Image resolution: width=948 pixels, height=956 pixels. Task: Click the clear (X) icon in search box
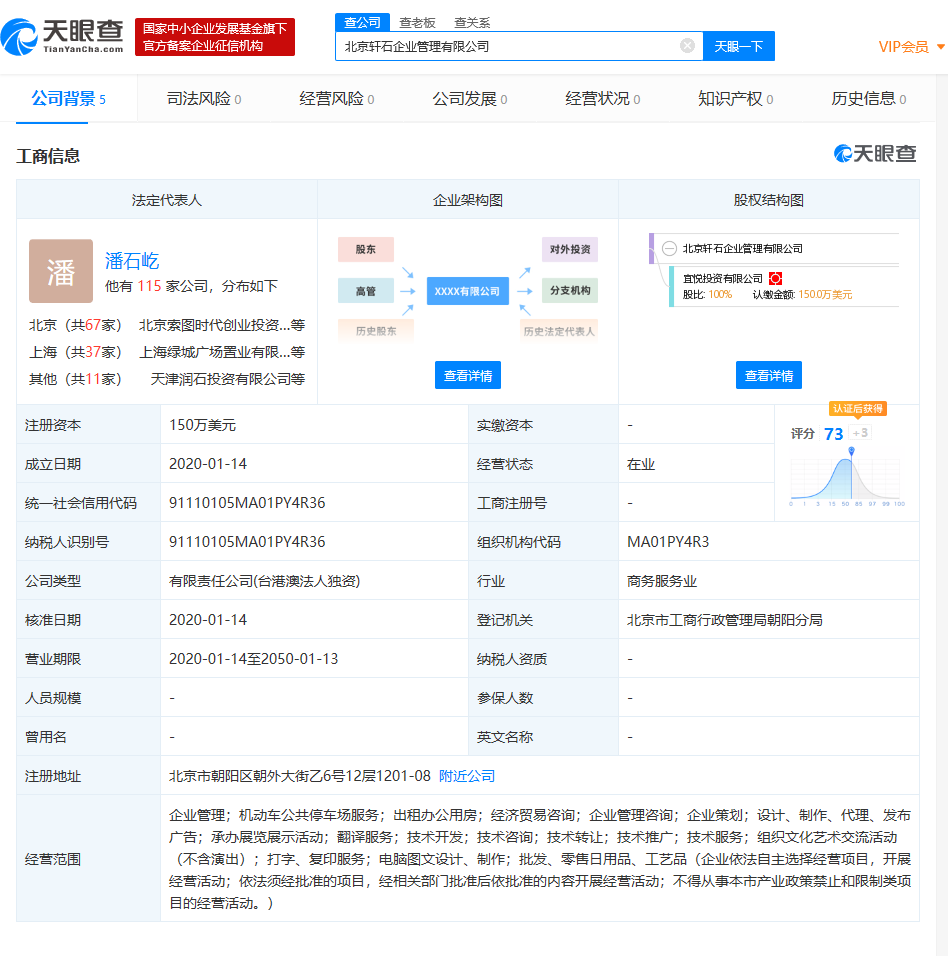pyautogui.click(x=686, y=45)
